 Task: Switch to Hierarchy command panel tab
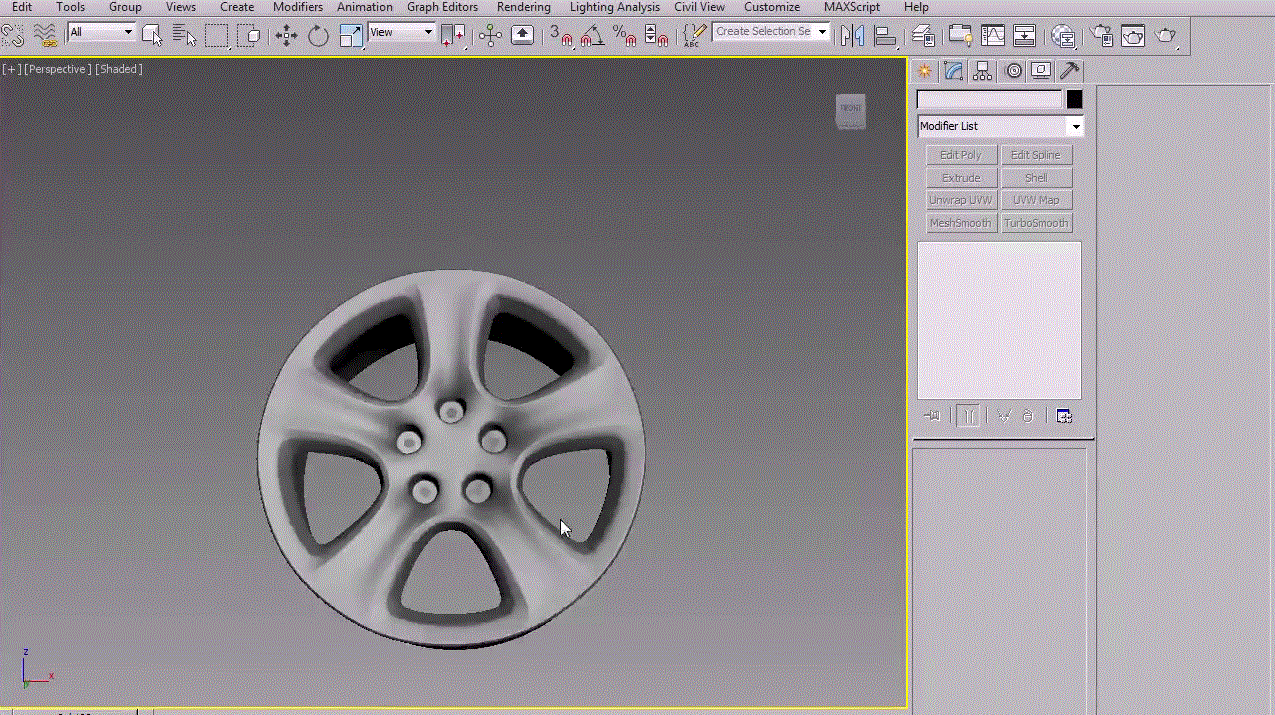(x=983, y=71)
